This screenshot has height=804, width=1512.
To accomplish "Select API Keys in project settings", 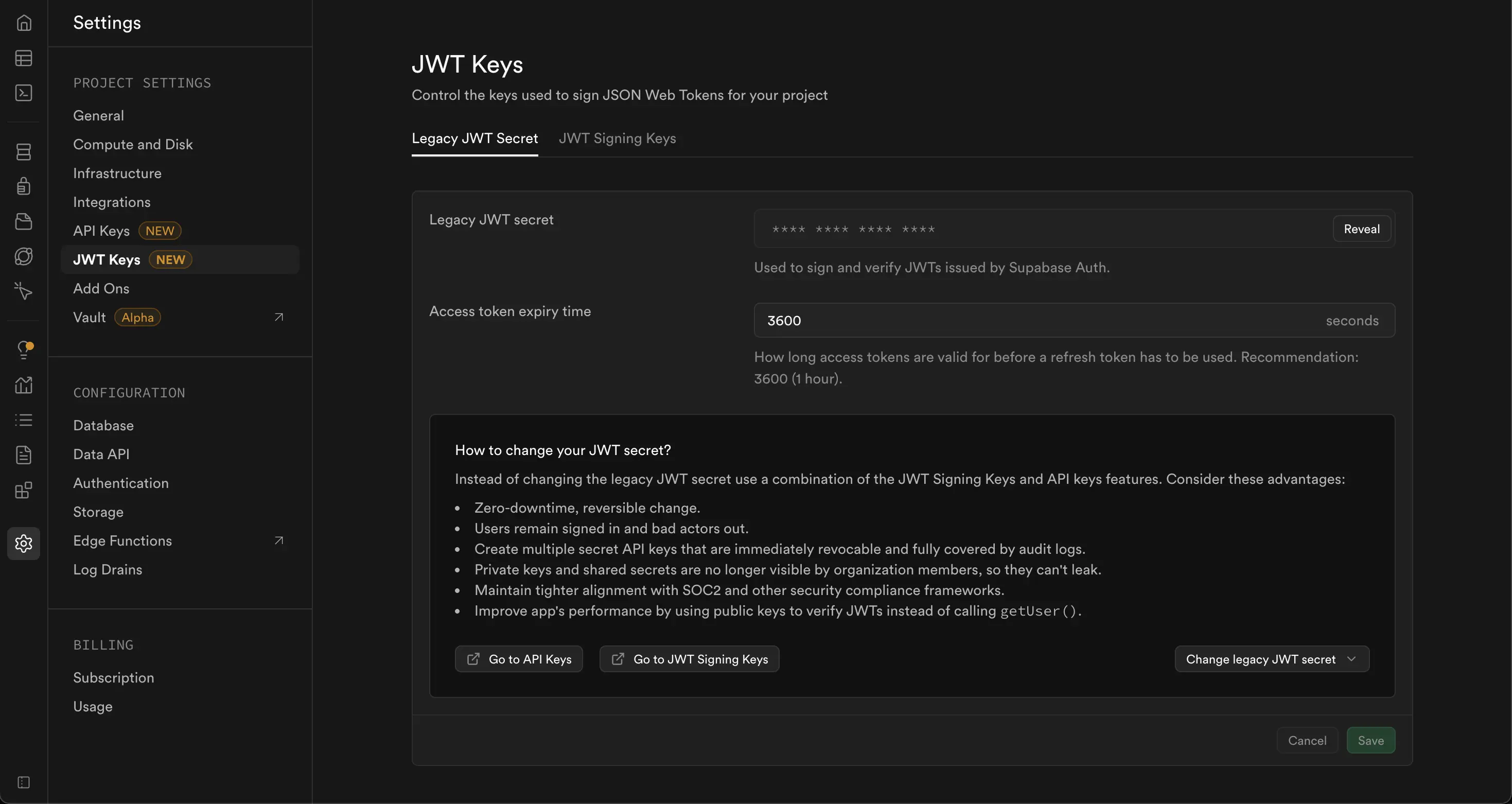I will [101, 231].
